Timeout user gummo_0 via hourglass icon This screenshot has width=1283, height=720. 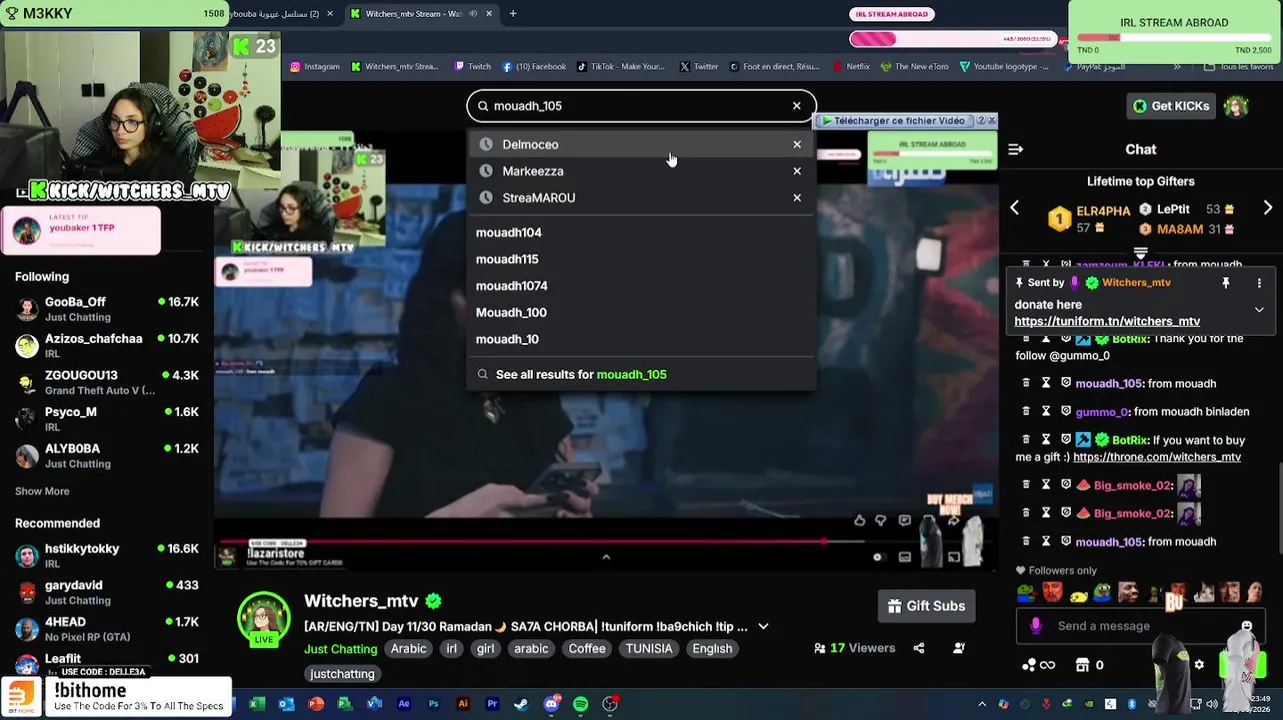(1046, 411)
